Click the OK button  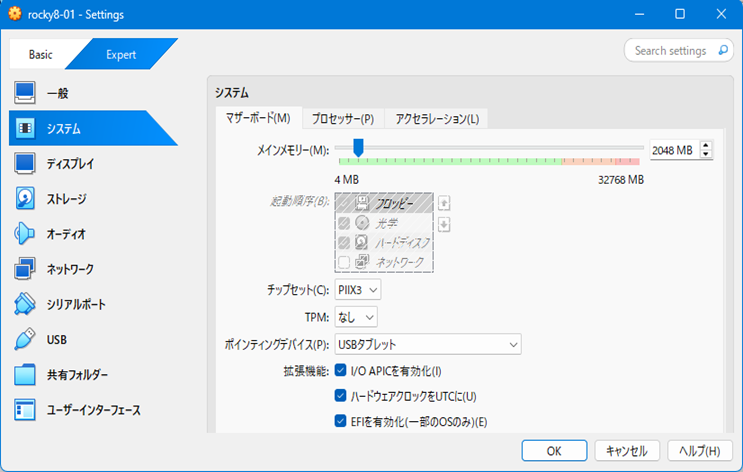point(553,450)
